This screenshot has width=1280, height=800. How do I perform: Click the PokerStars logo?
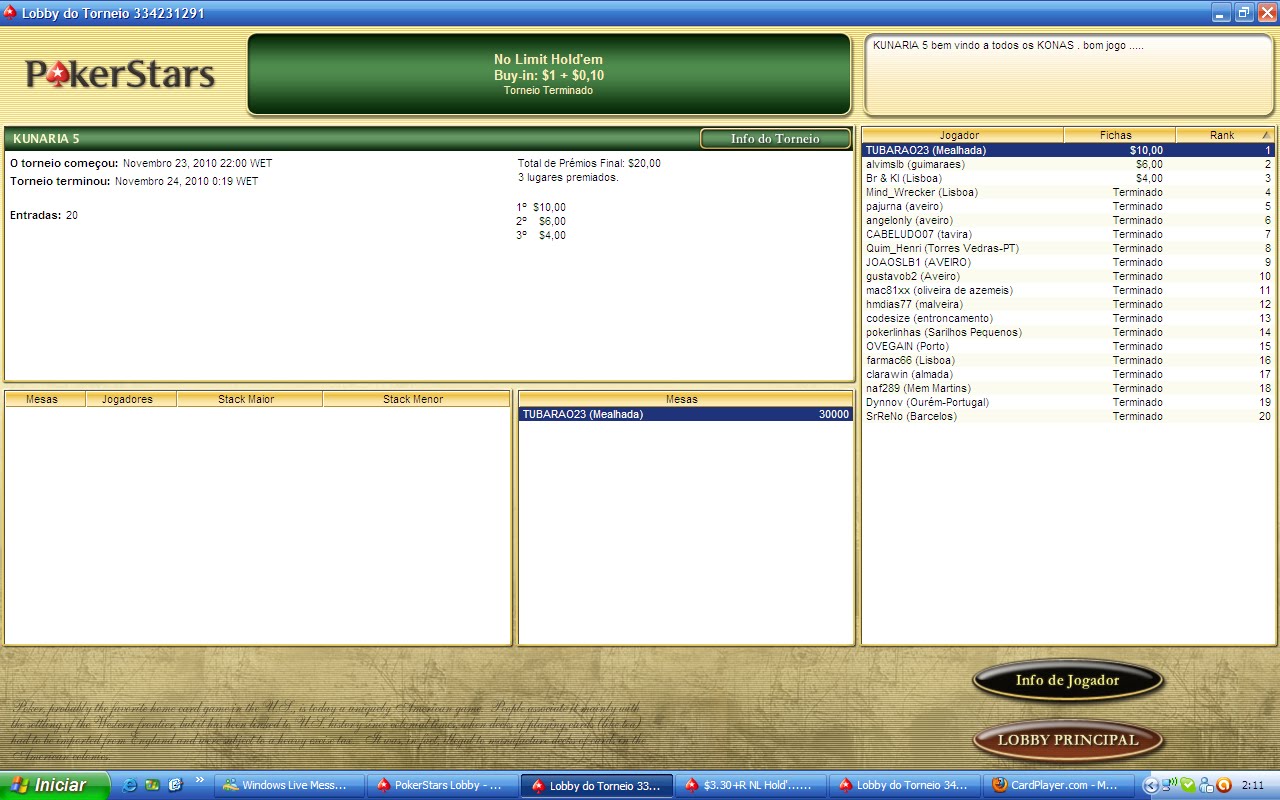tap(120, 74)
